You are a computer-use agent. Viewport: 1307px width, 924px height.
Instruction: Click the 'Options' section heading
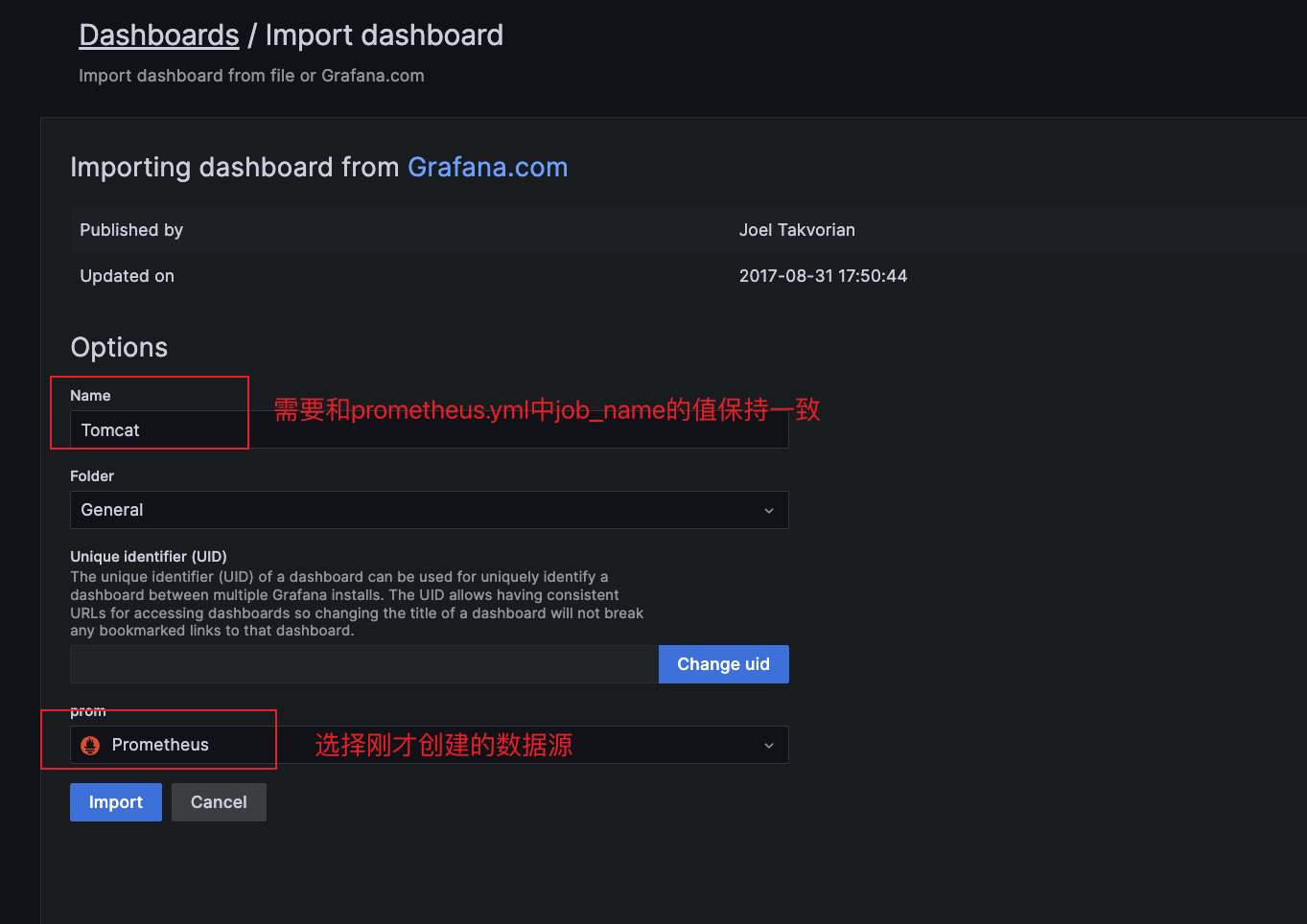[x=119, y=347]
